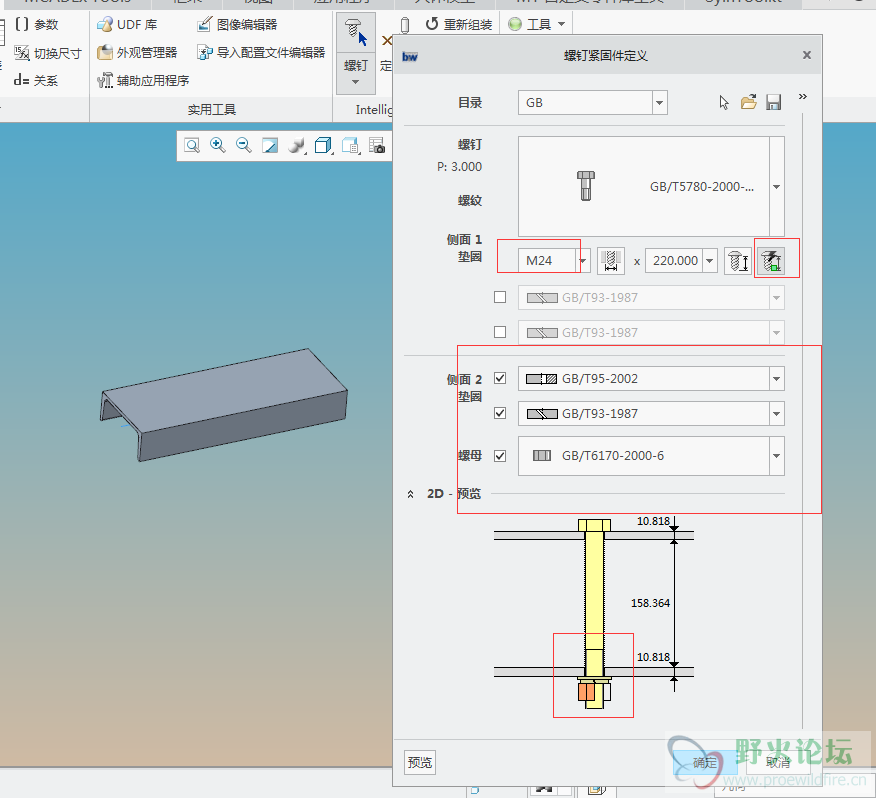Zoom in using the view toolbar

click(217, 146)
